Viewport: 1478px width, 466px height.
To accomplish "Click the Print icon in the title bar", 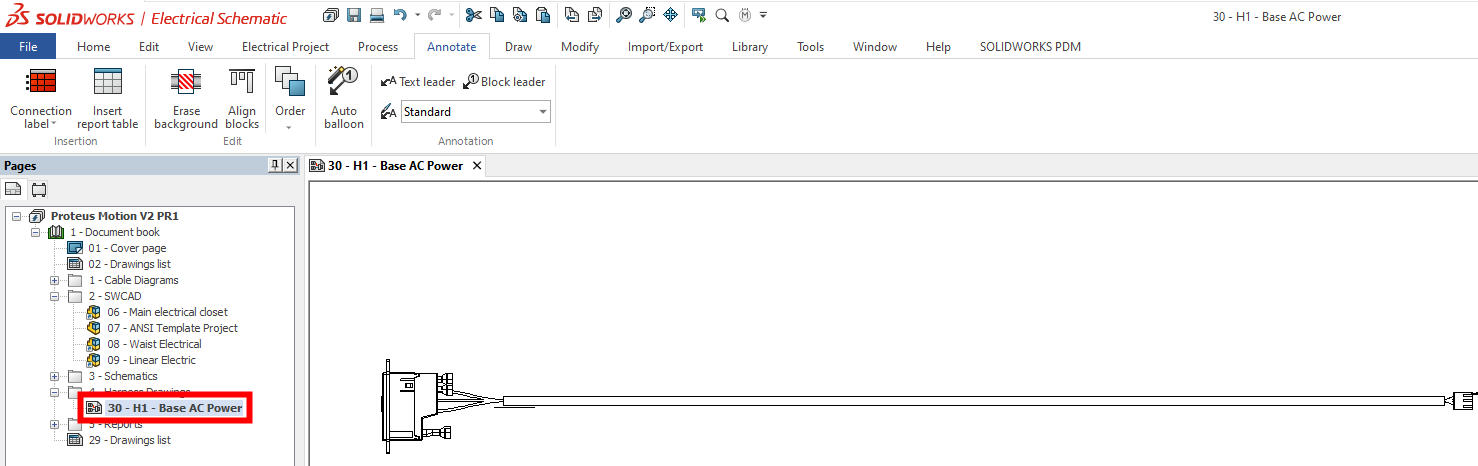I will pyautogui.click(x=377, y=15).
